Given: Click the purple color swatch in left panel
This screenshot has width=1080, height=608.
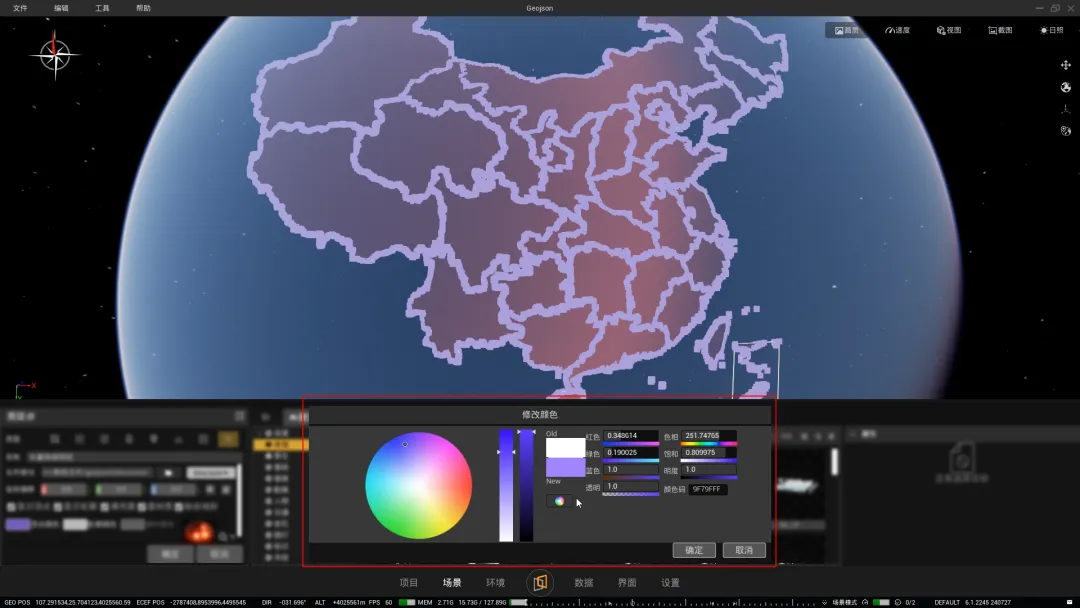Looking at the screenshot, I should (18, 525).
